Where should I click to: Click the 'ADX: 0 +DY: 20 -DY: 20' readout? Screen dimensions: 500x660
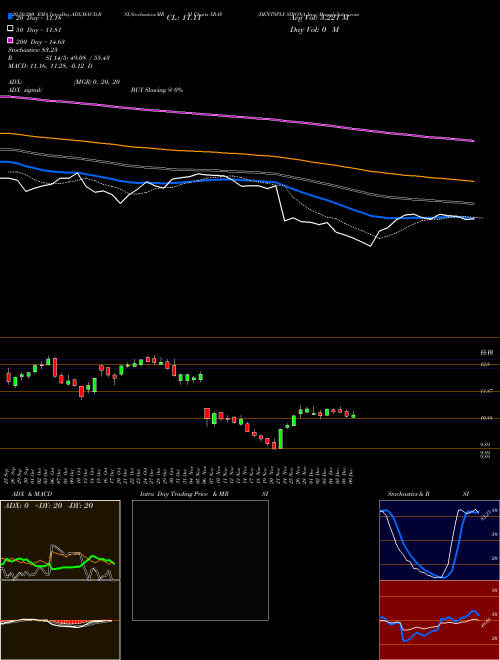pyautogui.click(x=48, y=506)
